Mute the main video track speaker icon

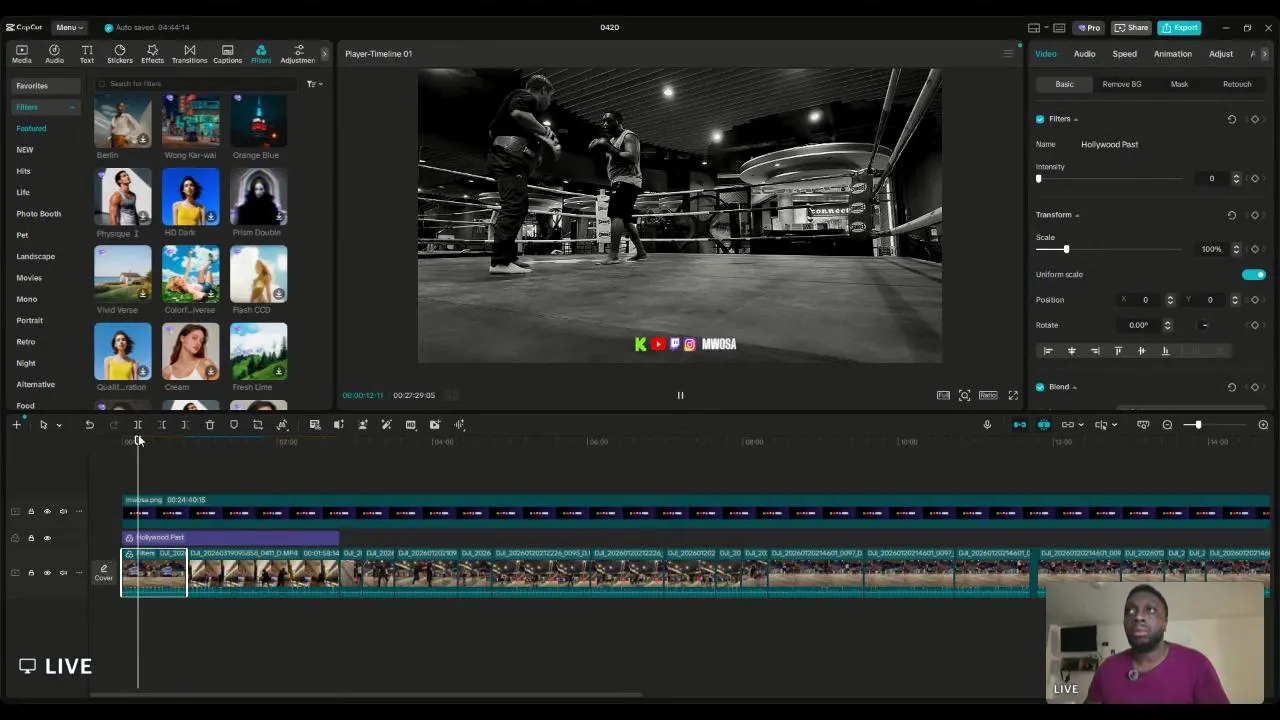[63, 573]
